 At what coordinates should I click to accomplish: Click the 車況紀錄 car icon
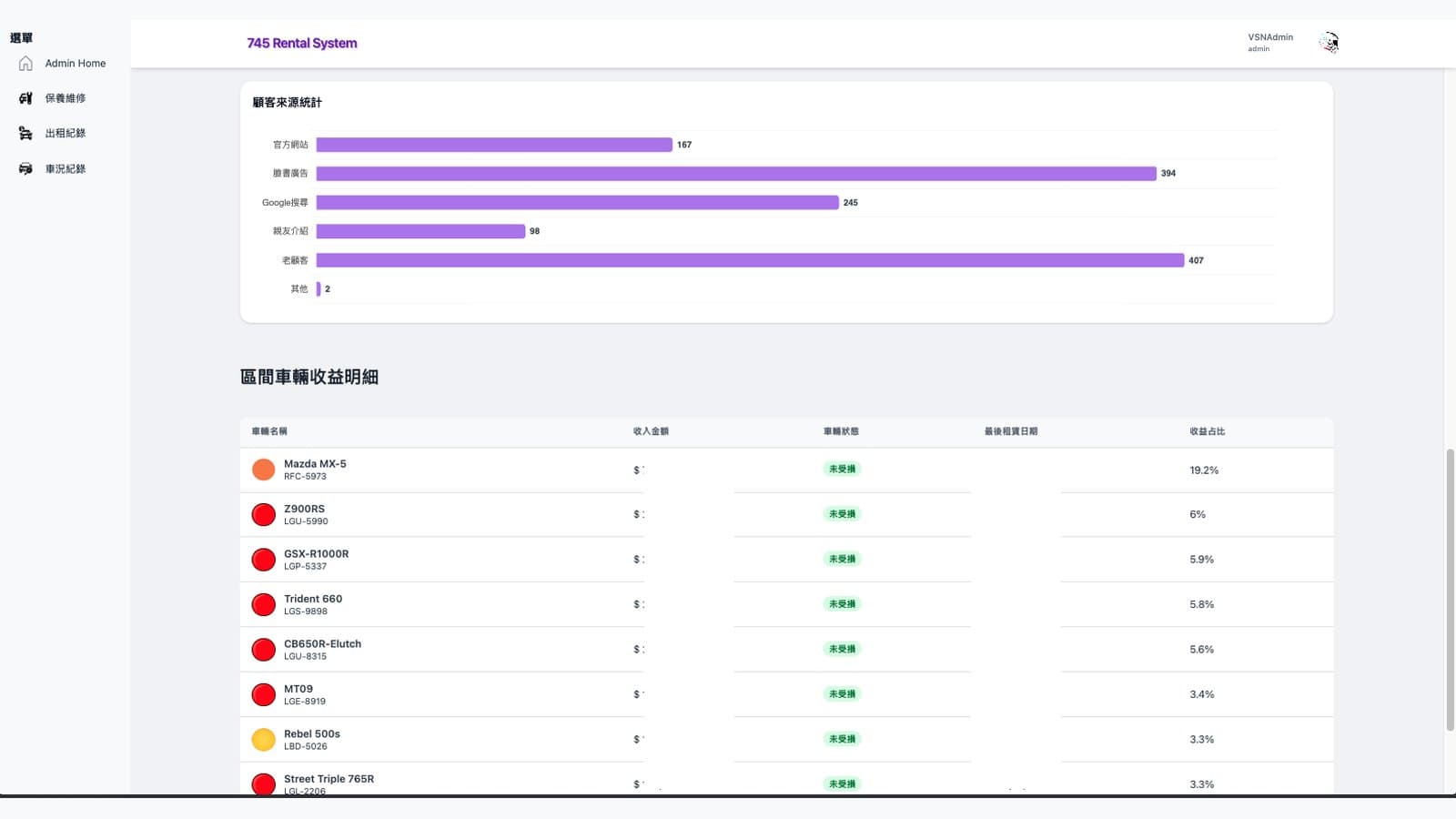click(25, 169)
